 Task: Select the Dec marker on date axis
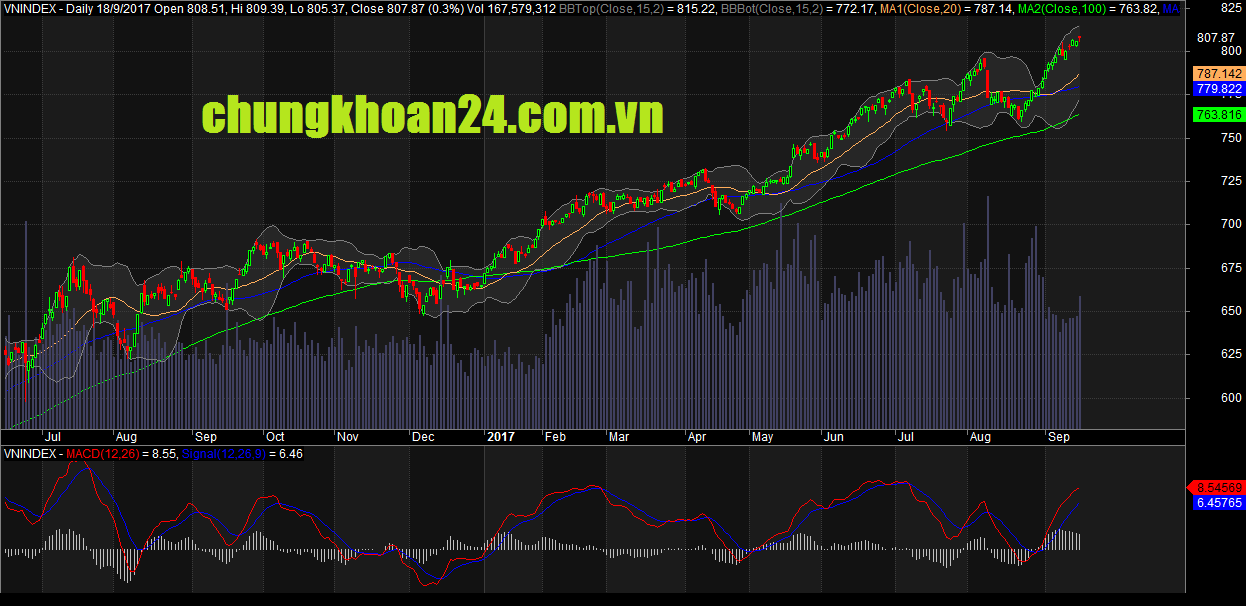coord(422,437)
